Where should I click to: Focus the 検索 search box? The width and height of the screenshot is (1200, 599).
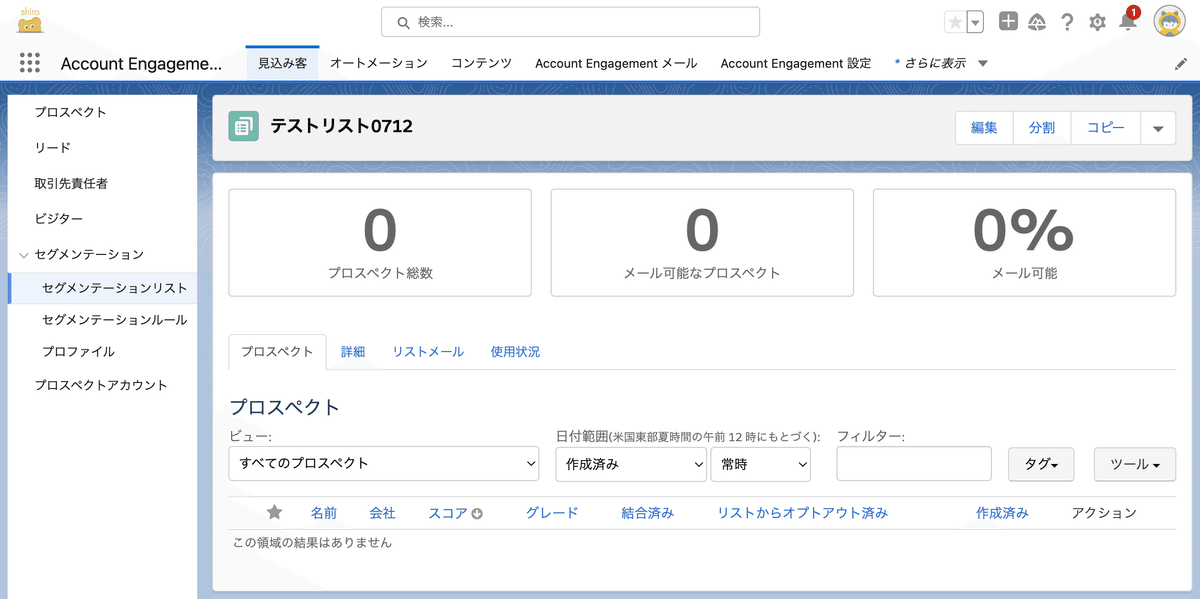point(570,22)
